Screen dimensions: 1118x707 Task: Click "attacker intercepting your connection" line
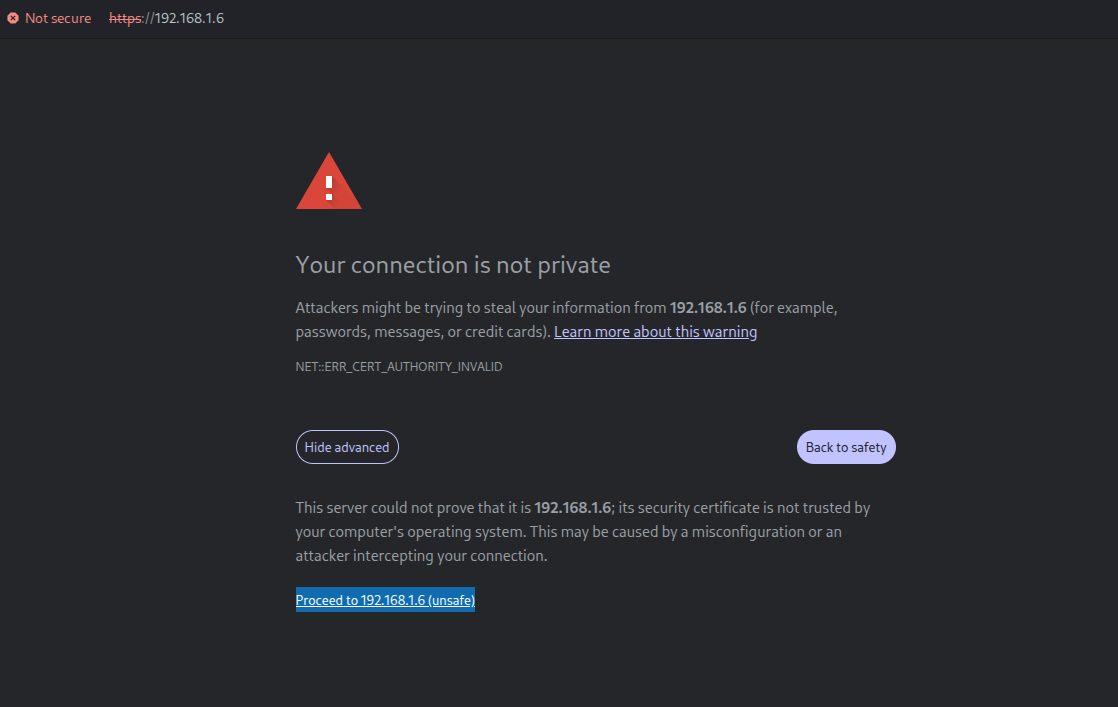pyautogui.click(x=421, y=556)
